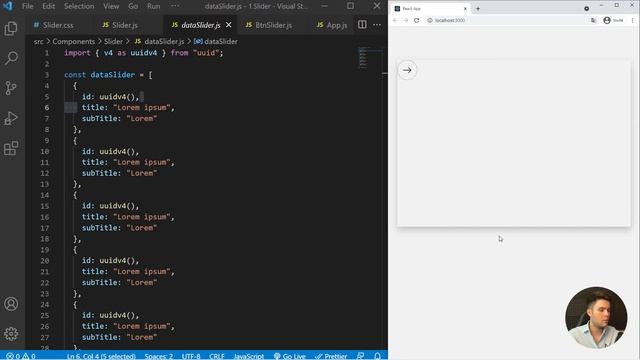Split the editor to the right

(x=362, y=24)
